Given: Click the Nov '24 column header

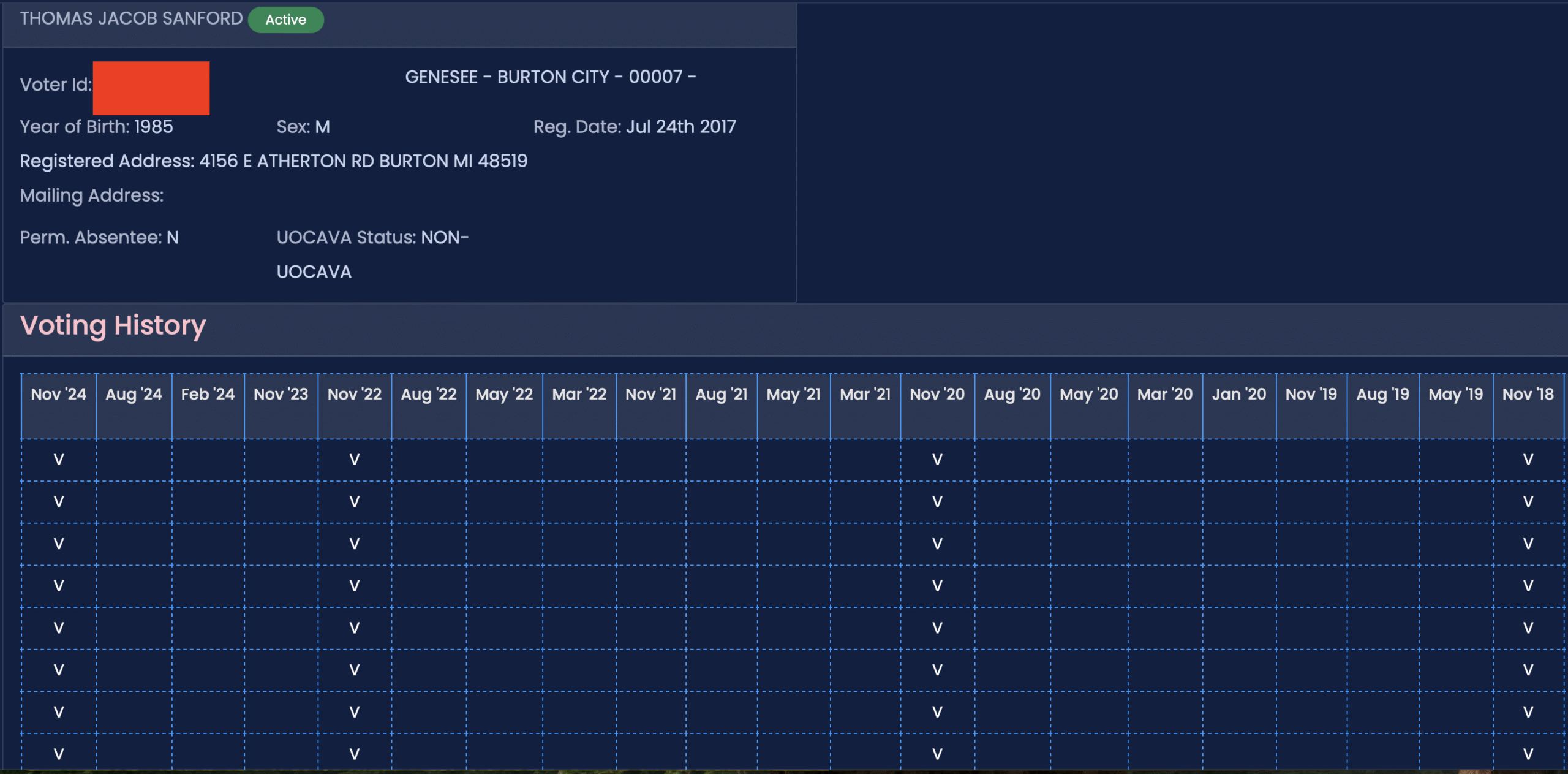Looking at the screenshot, I should click(x=58, y=406).
